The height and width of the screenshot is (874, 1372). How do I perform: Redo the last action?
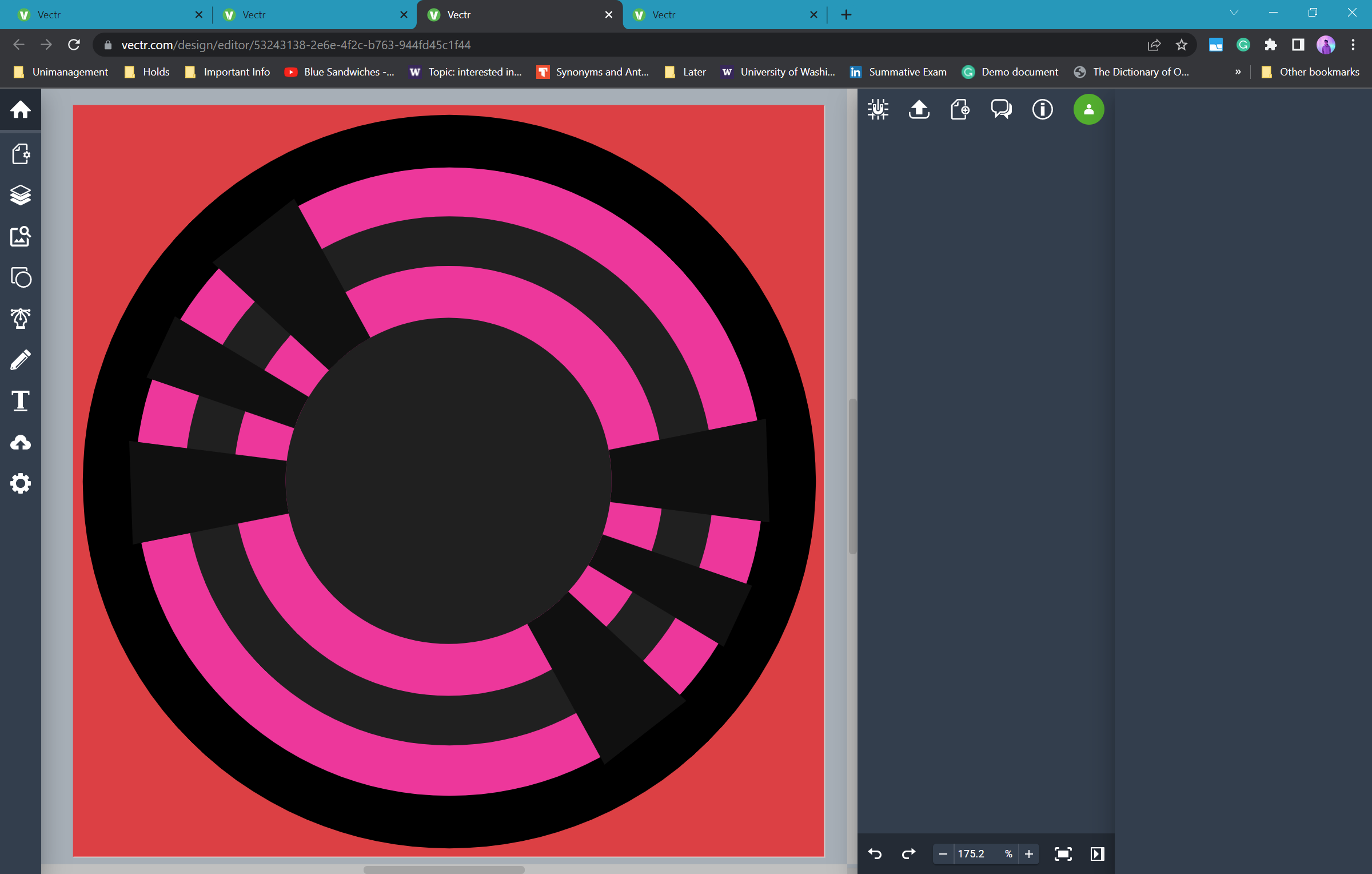[x=908, y=854]
